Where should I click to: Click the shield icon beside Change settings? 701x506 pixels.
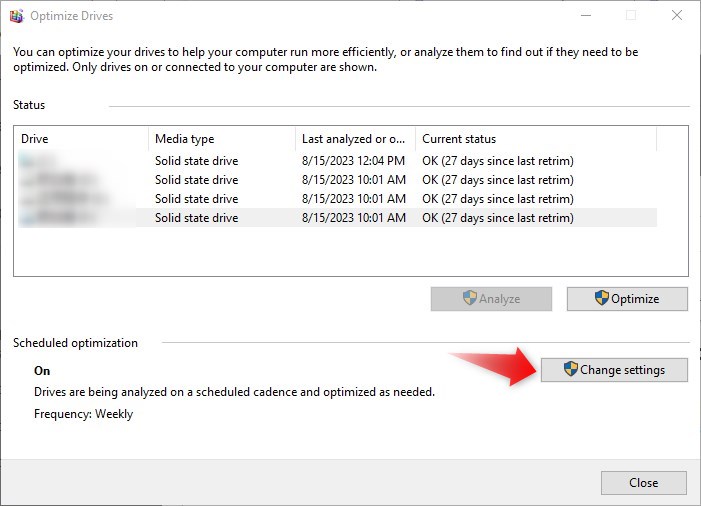[570, 370]
